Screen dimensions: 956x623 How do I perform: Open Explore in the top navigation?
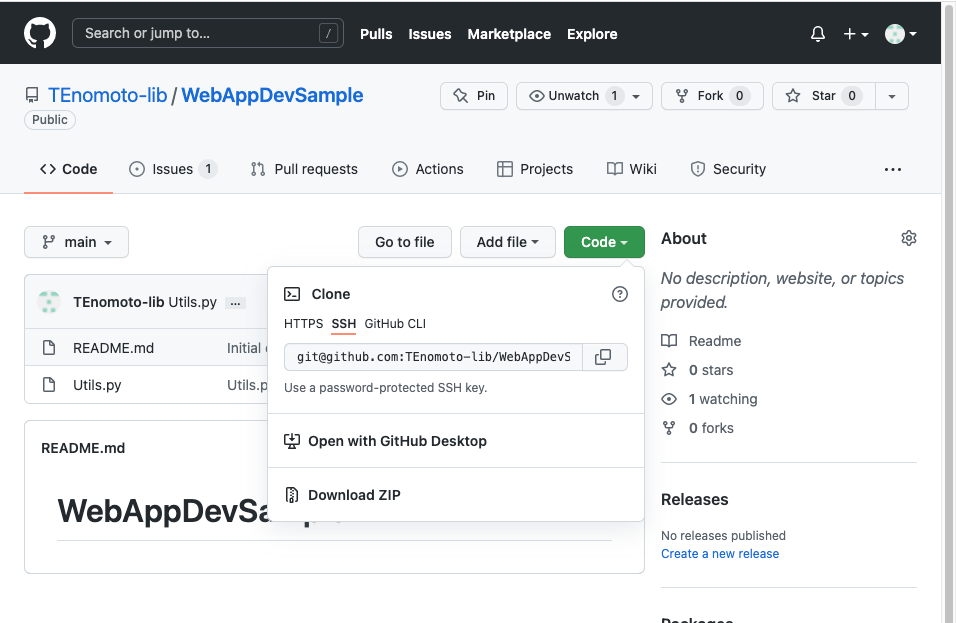point(592,34)
